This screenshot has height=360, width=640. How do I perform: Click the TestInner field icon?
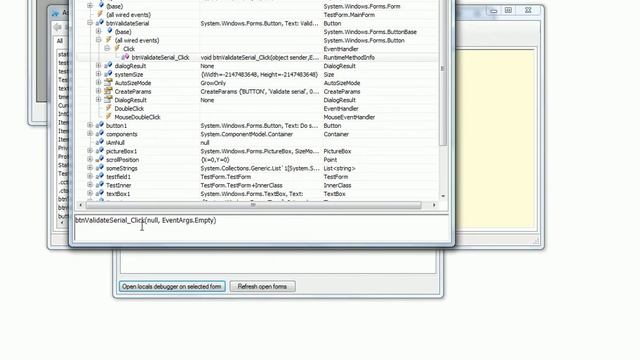pyautogui.click(x=100, y=185)
